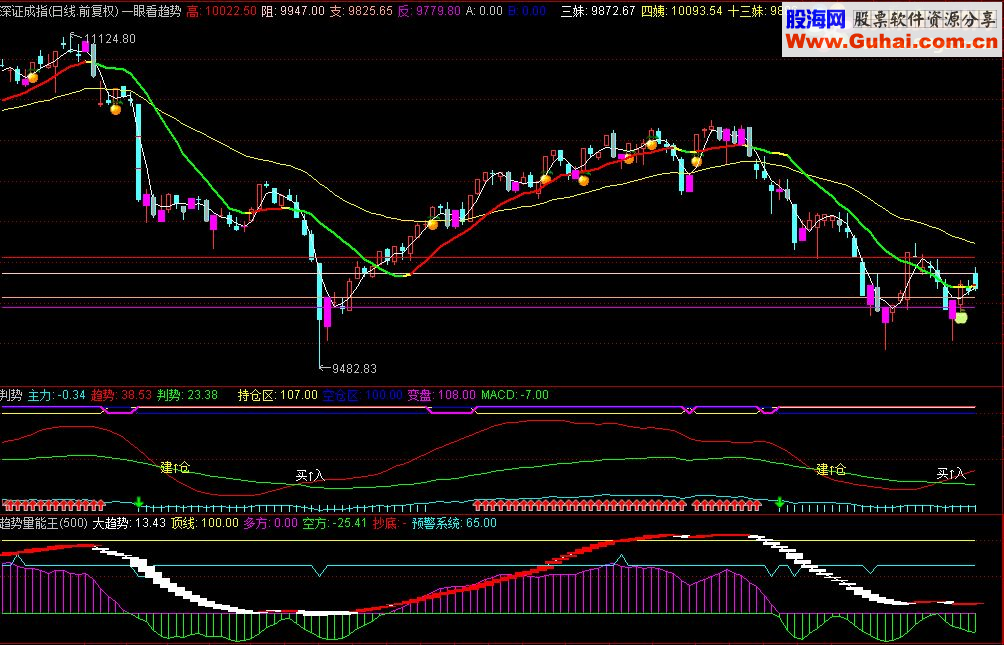Select the 持仓区: 107.00 readout

point(278,395)
